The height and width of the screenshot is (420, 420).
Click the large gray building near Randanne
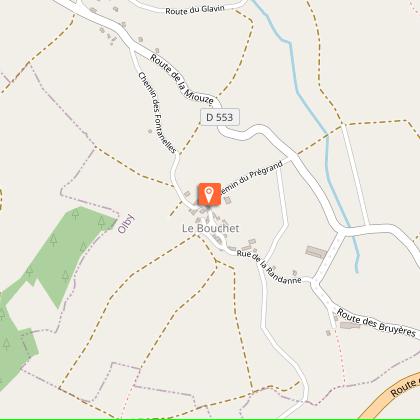pyautogui.click(x=316, y=252)
